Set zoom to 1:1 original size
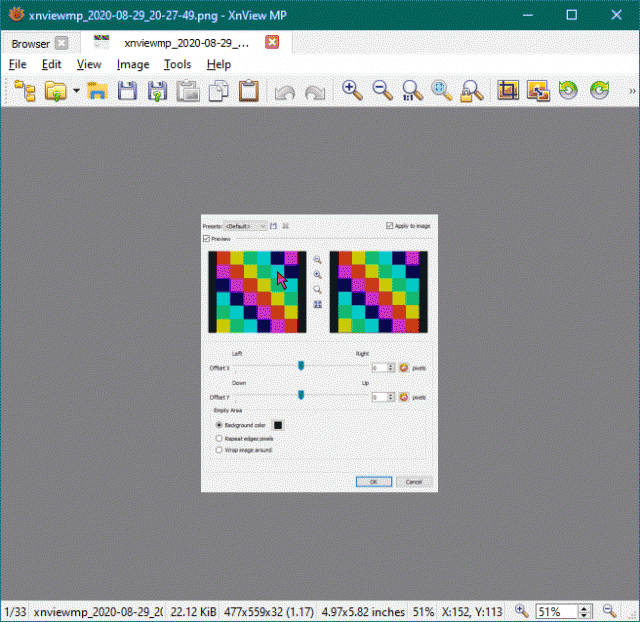This screenshot has width=640, height=622. pyautogui.click(x=412, y=91)
